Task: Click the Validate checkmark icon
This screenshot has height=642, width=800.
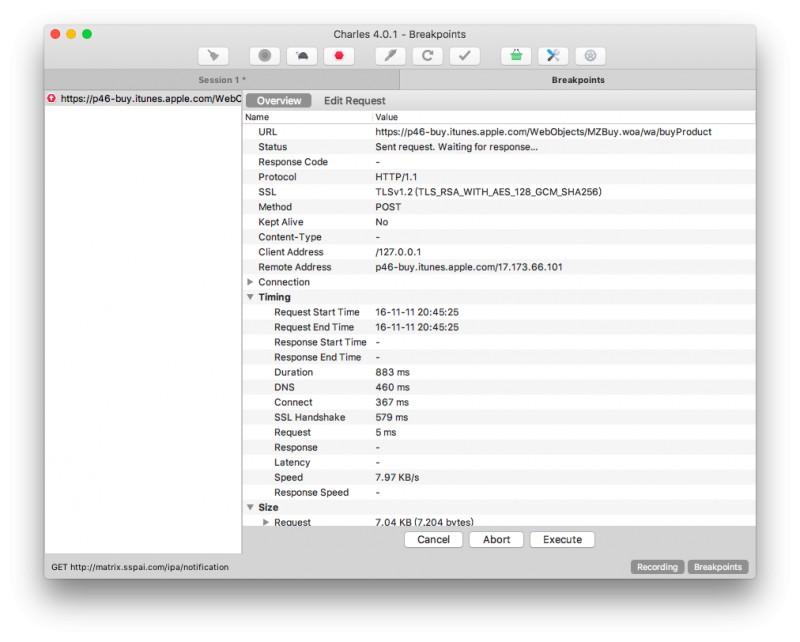Action: click(464, 56)
